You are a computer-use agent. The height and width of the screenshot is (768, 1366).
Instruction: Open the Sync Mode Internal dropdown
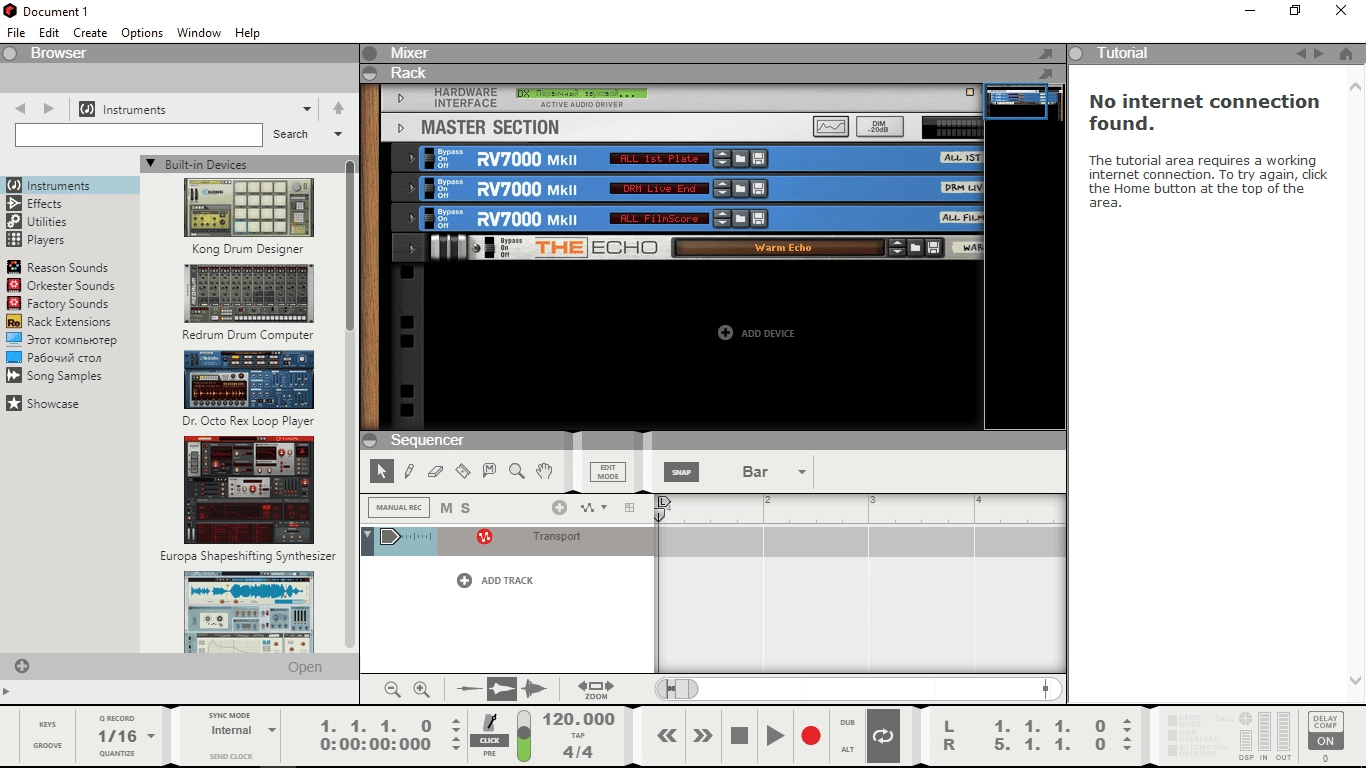[x=271, y=731]
